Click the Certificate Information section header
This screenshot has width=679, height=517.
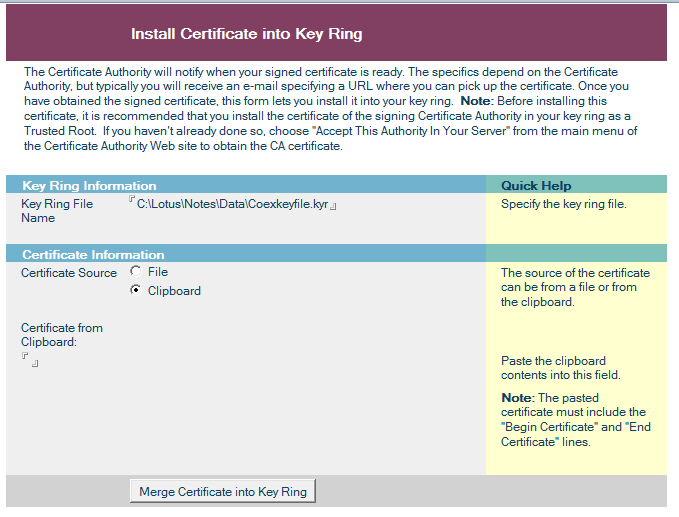(93, 255)
